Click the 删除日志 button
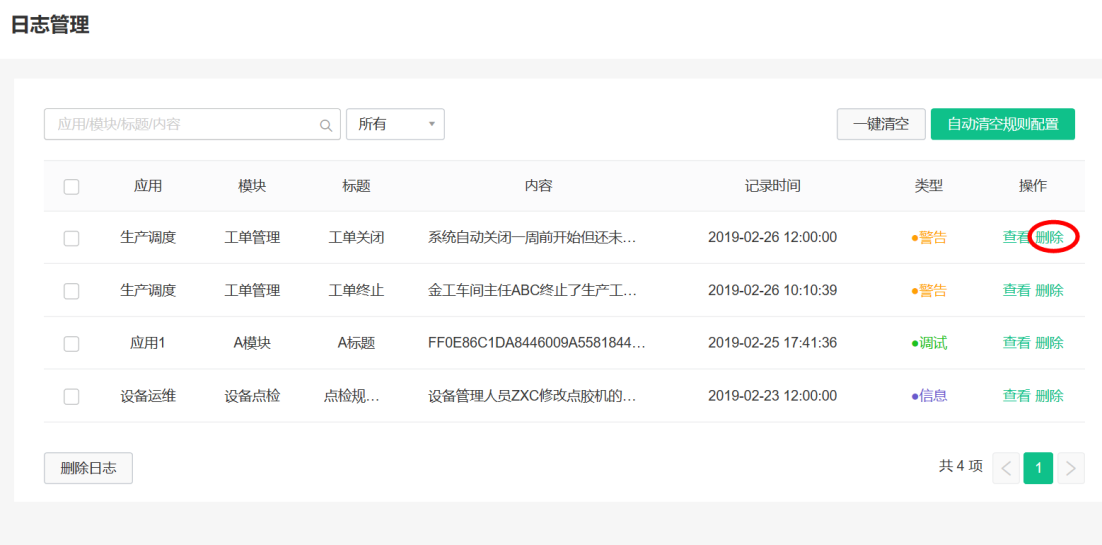This screenshot has width=1102, height=545. coord(88,468)
